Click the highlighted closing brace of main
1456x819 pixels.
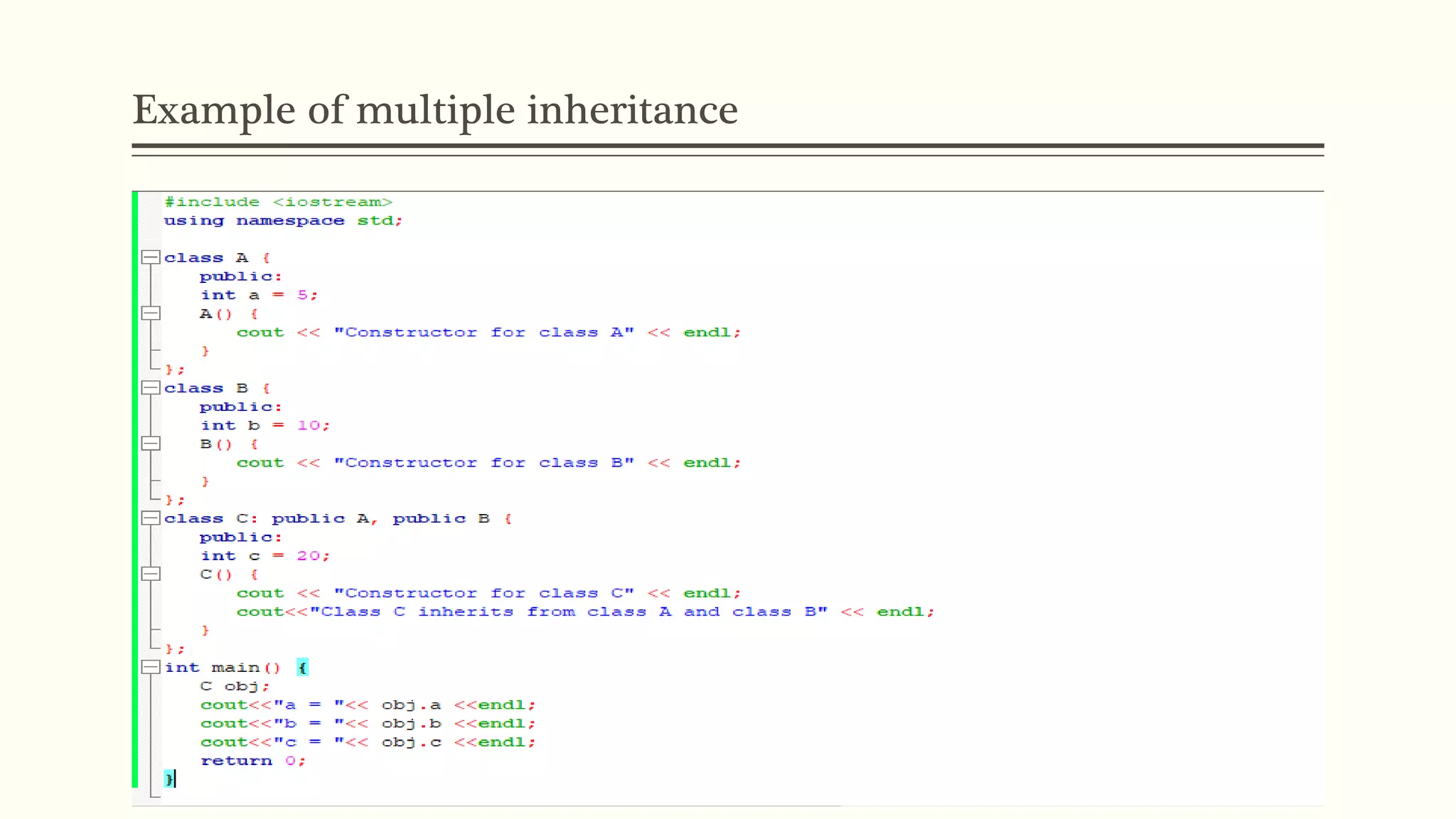click(169, 779)
